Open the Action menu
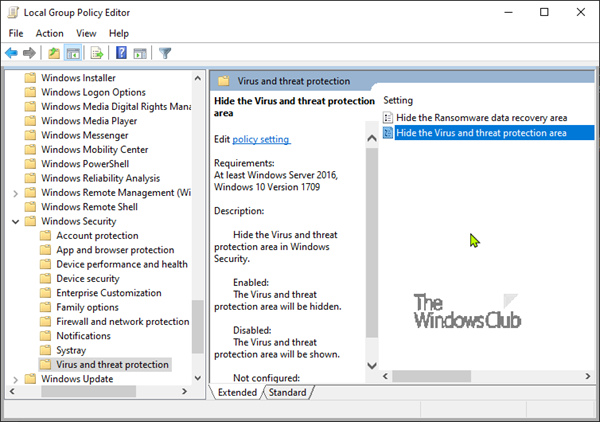Image resolution: width=600 pixels, height=422 pixels. (49, 33)
